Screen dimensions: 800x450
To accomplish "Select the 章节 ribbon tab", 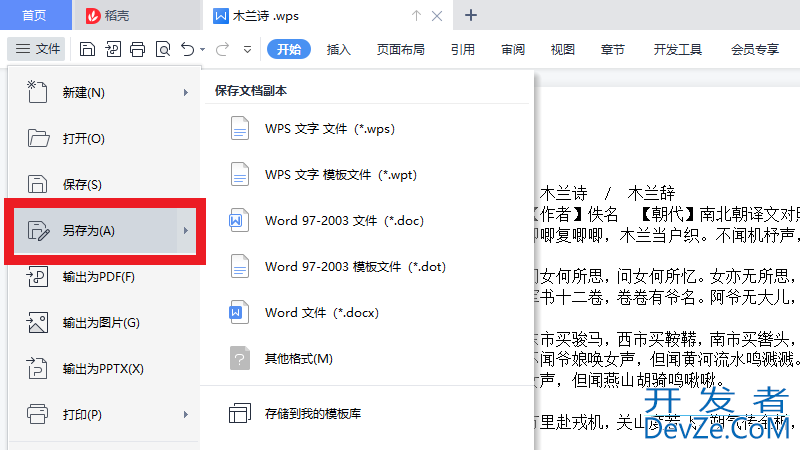I will tap(613, 49).
